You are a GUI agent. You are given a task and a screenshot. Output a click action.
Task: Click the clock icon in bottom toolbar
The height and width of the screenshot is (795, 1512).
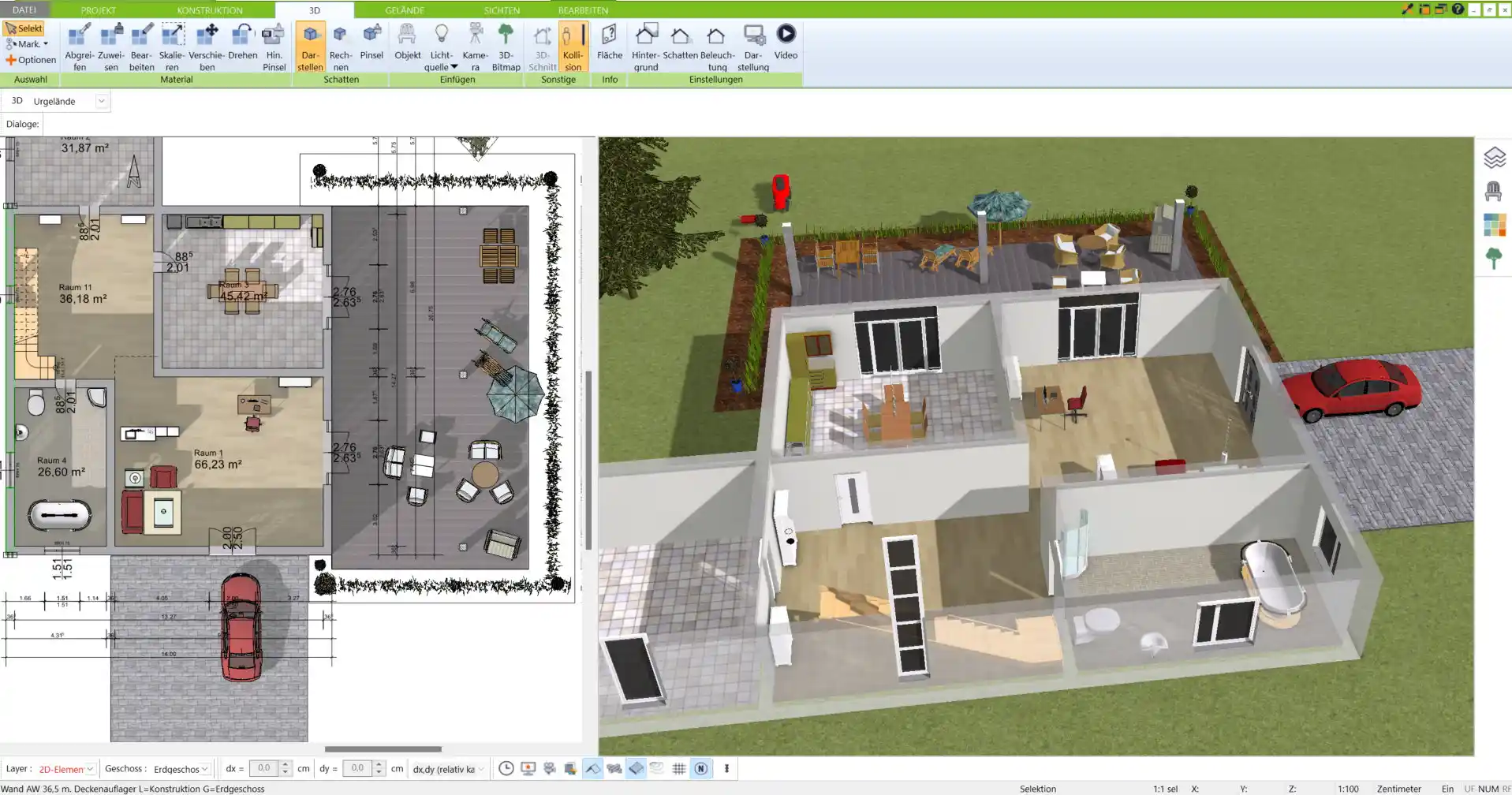(x=506, y=768)
